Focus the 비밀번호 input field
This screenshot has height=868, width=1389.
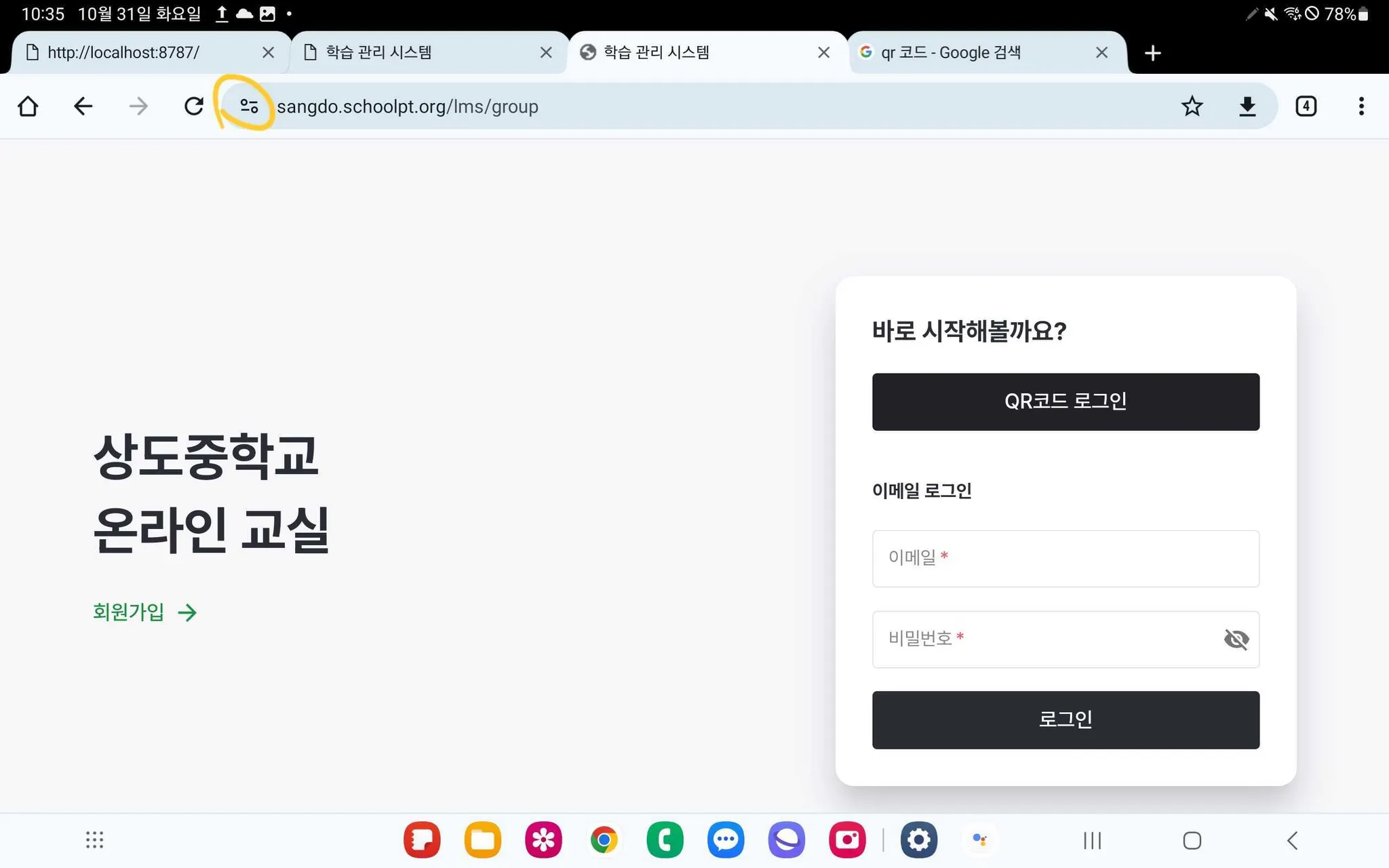(x=1044, y=639)
